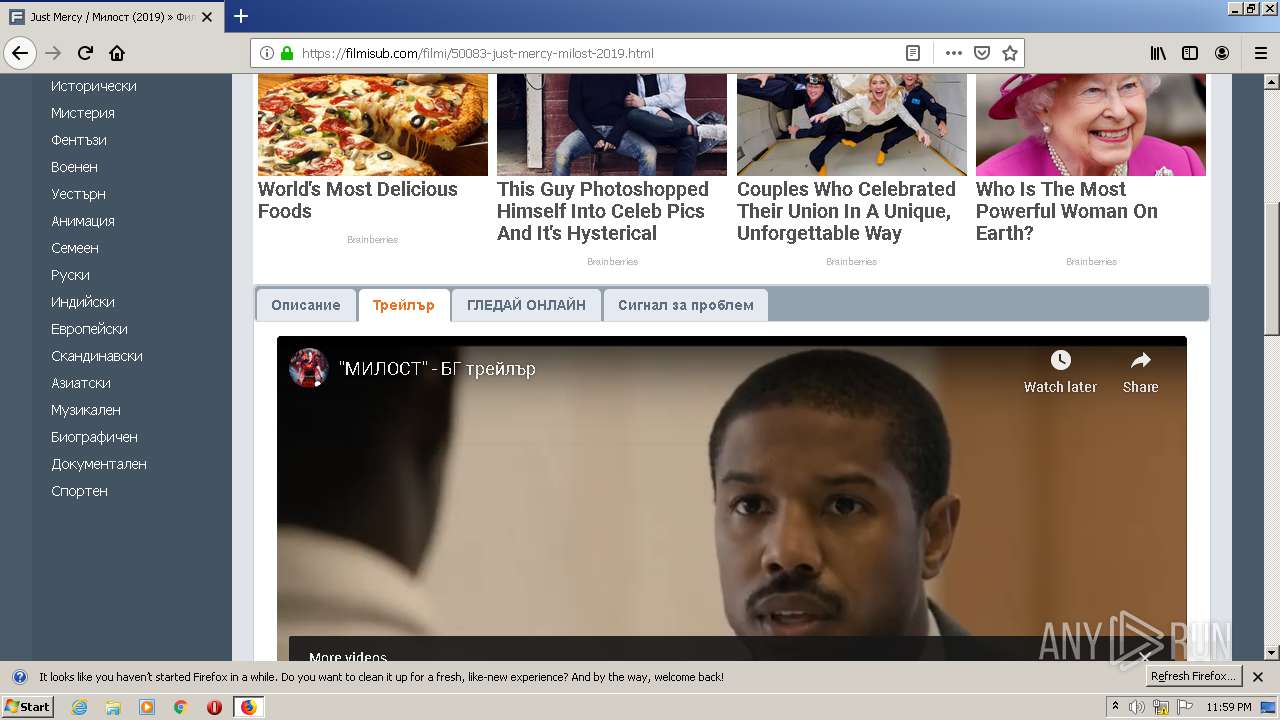Screen dimensions: 1280x720
Task: Open the Исторически genre link
Action: (94, 86)
